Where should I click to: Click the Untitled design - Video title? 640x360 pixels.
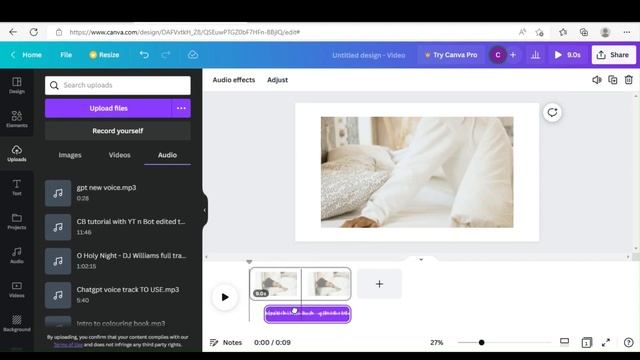tap(369, 55)
